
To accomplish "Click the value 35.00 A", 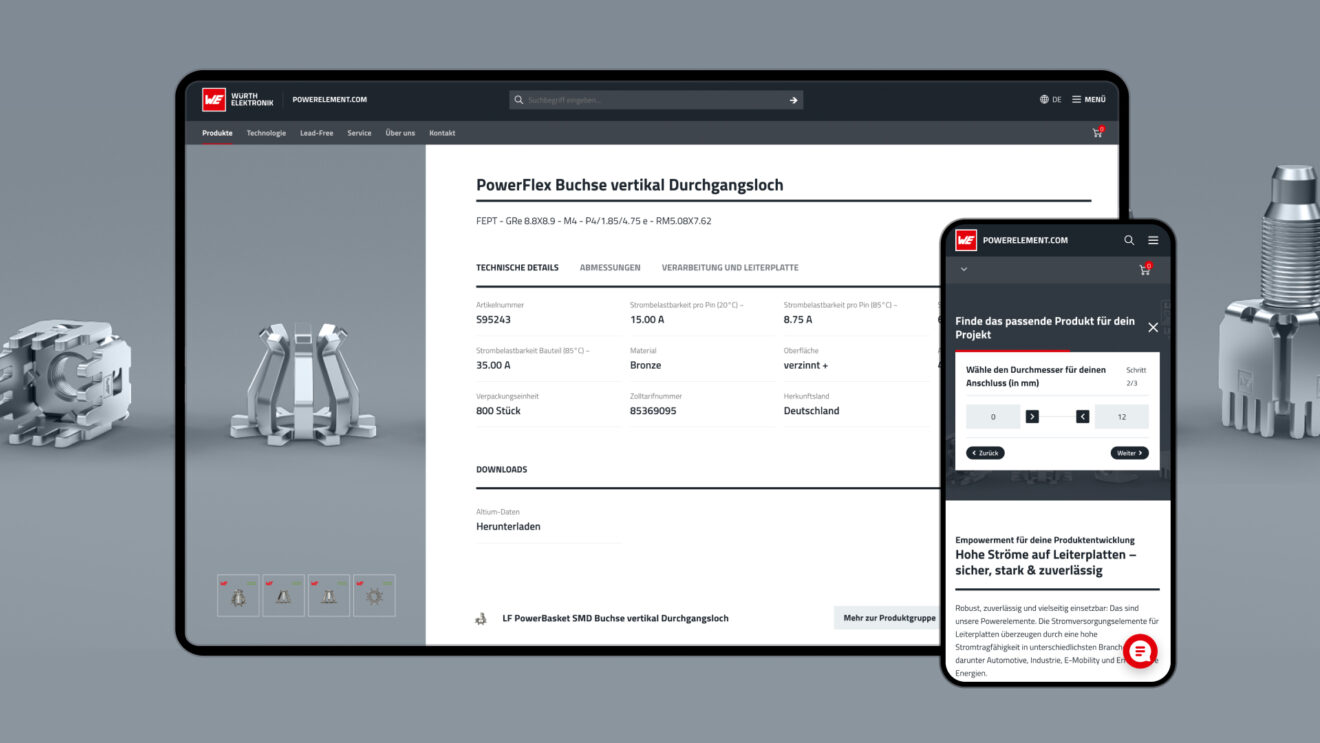I will (x=493, y=366).
